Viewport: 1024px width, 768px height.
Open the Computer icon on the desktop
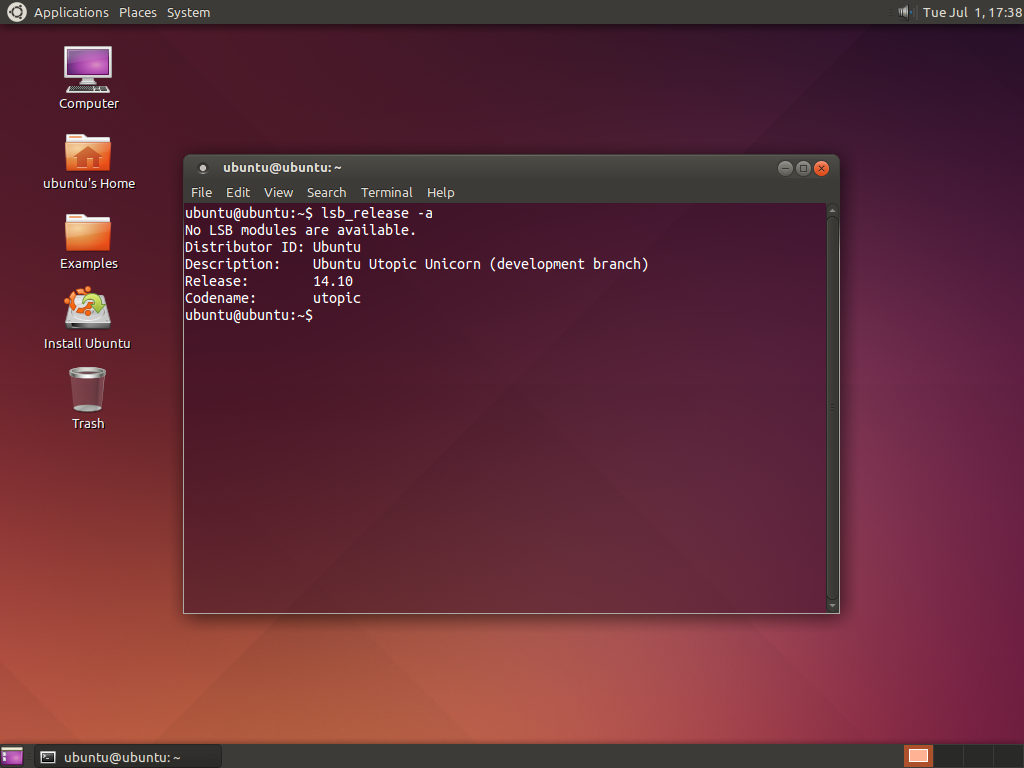pos(88,70)
